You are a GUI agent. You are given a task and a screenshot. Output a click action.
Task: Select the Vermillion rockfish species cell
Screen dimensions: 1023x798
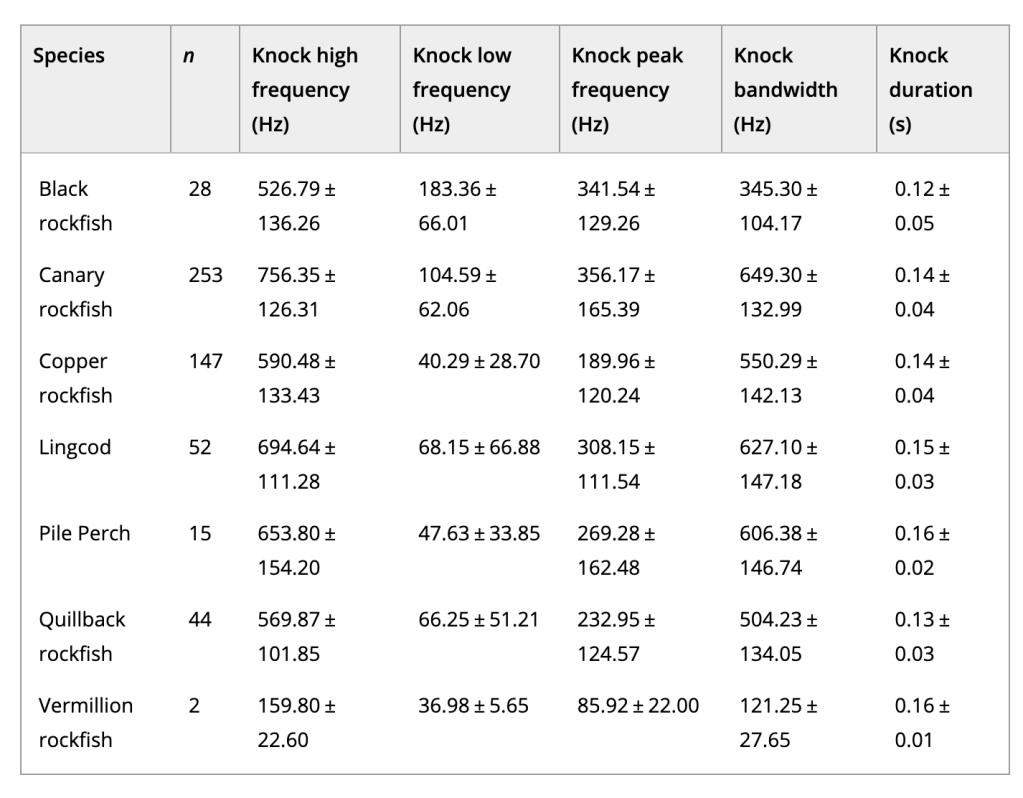pos(85,722)
